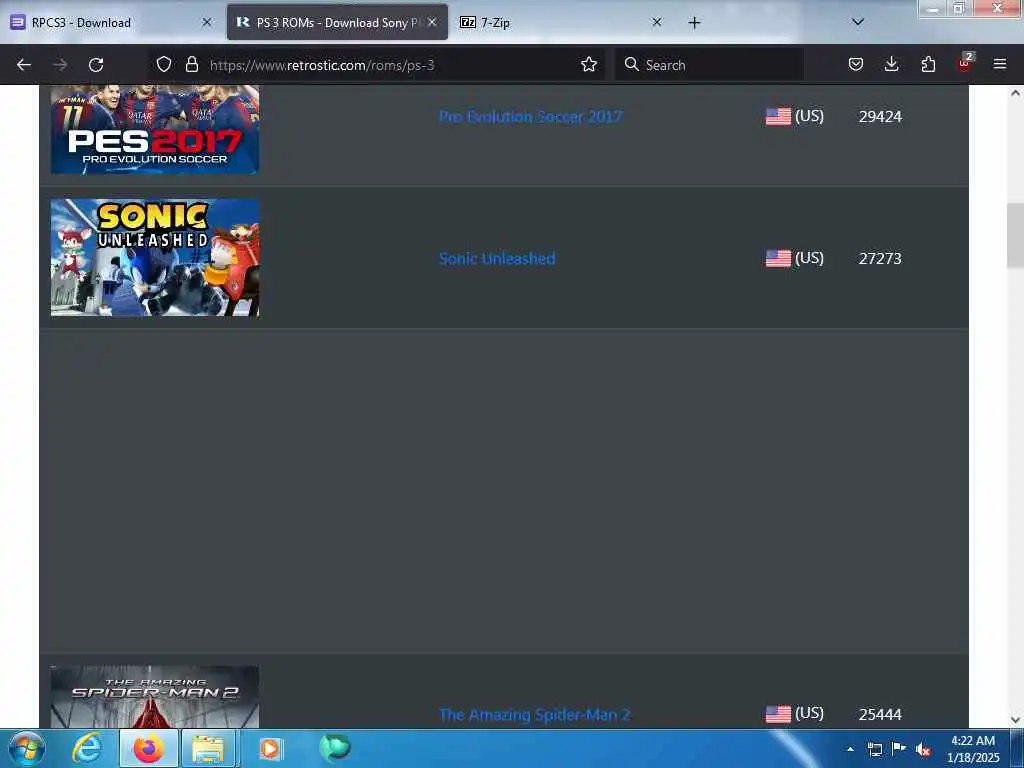Open the Firefox downloads panel
The image size is (1024, 768).
(891, 64)
